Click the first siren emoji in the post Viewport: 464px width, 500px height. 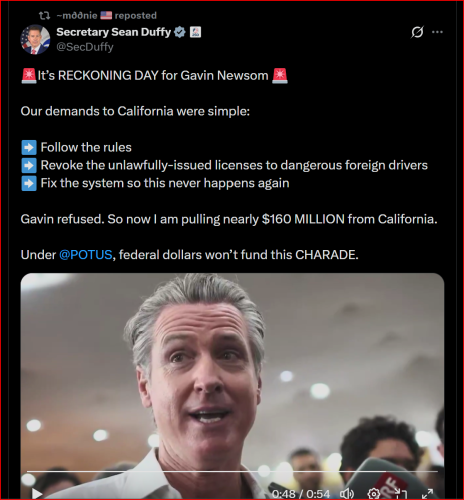29,76
